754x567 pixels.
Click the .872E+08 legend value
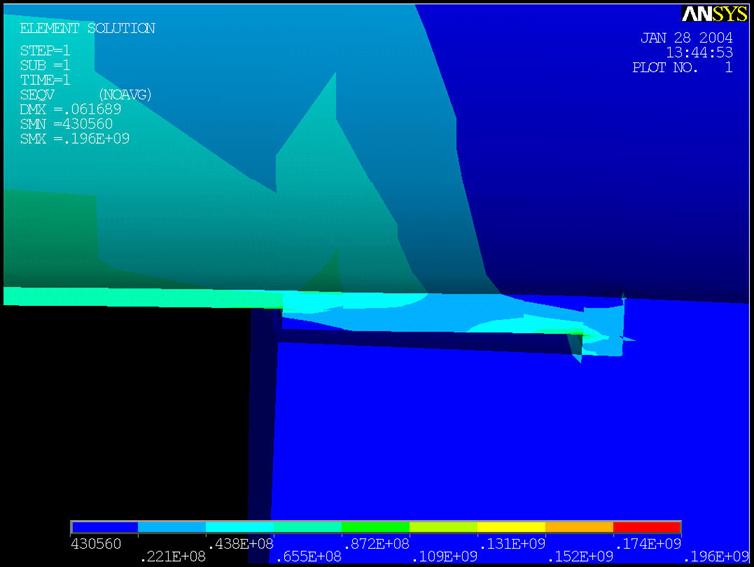[376, 544]
